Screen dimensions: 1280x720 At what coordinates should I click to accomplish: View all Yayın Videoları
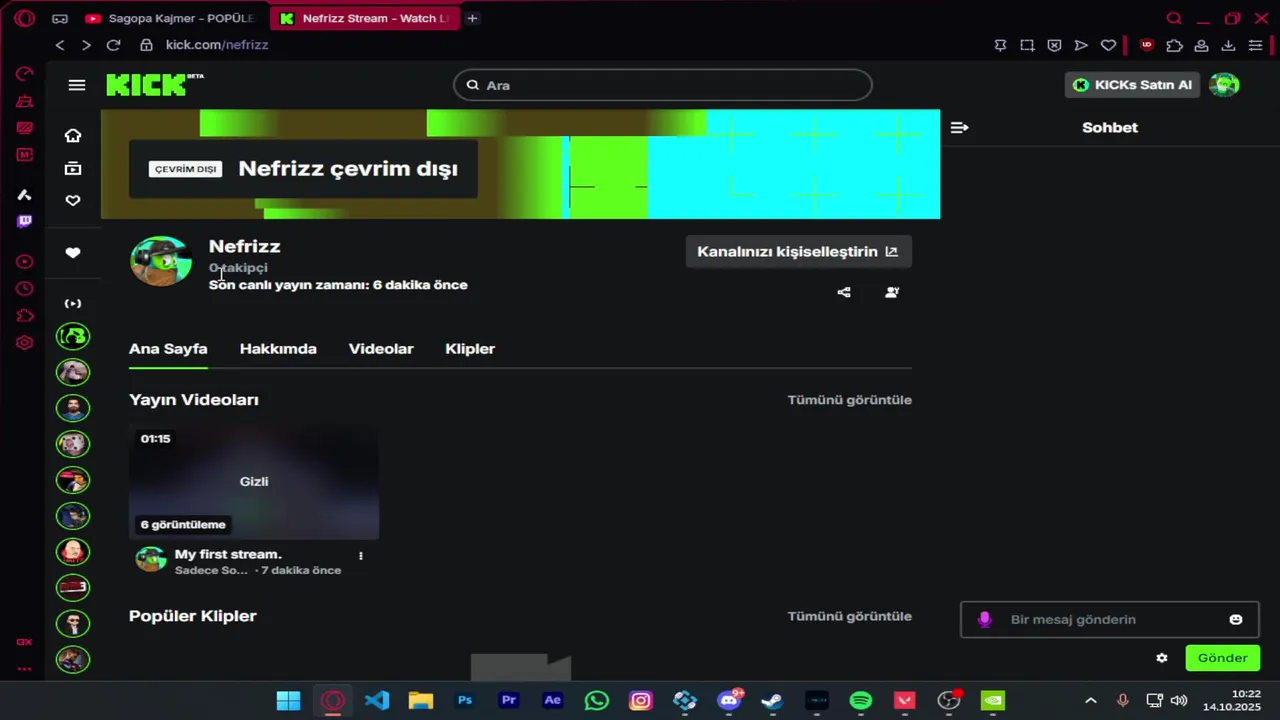click(849, 400)
